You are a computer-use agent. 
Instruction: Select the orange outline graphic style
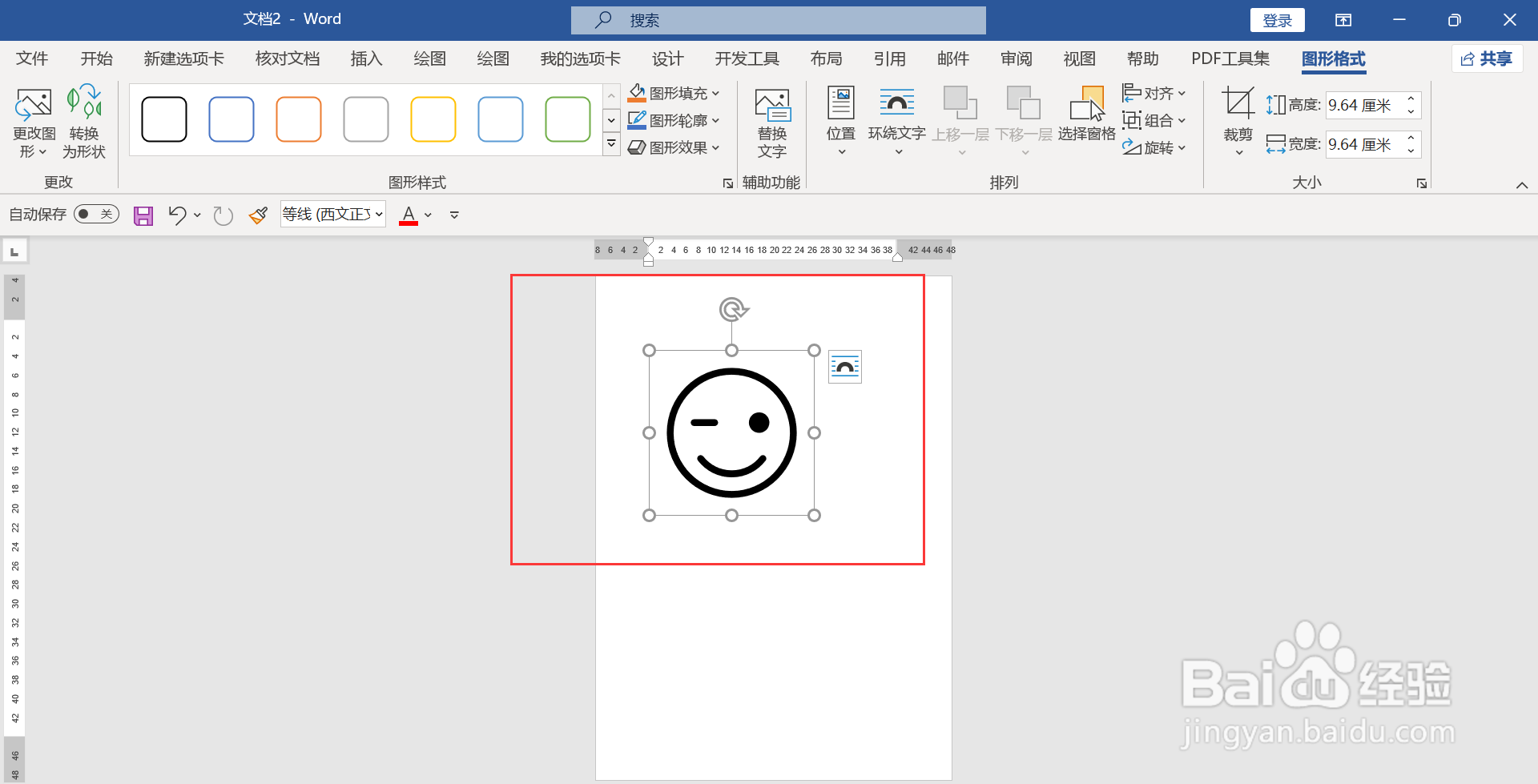(x=299, y=119)
